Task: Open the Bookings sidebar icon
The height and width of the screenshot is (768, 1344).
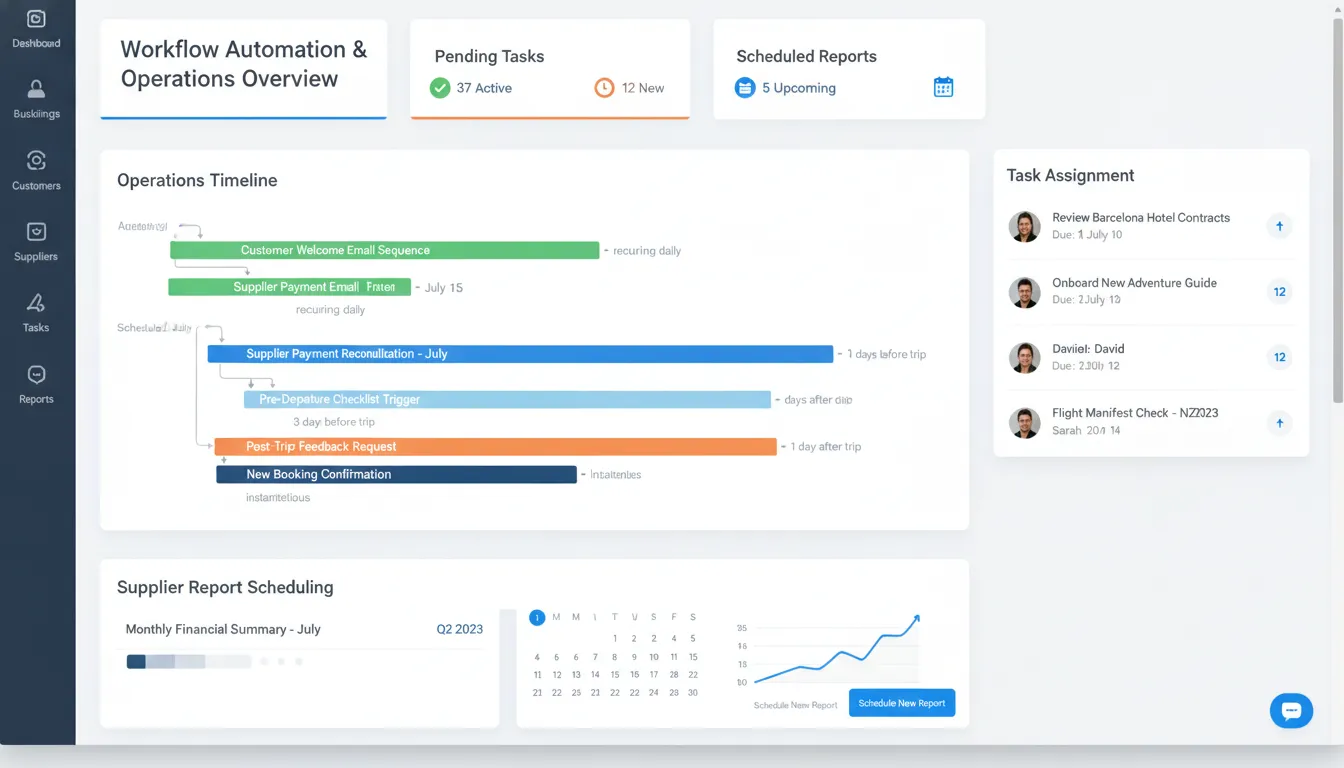Action: click(x=36, y=89)
